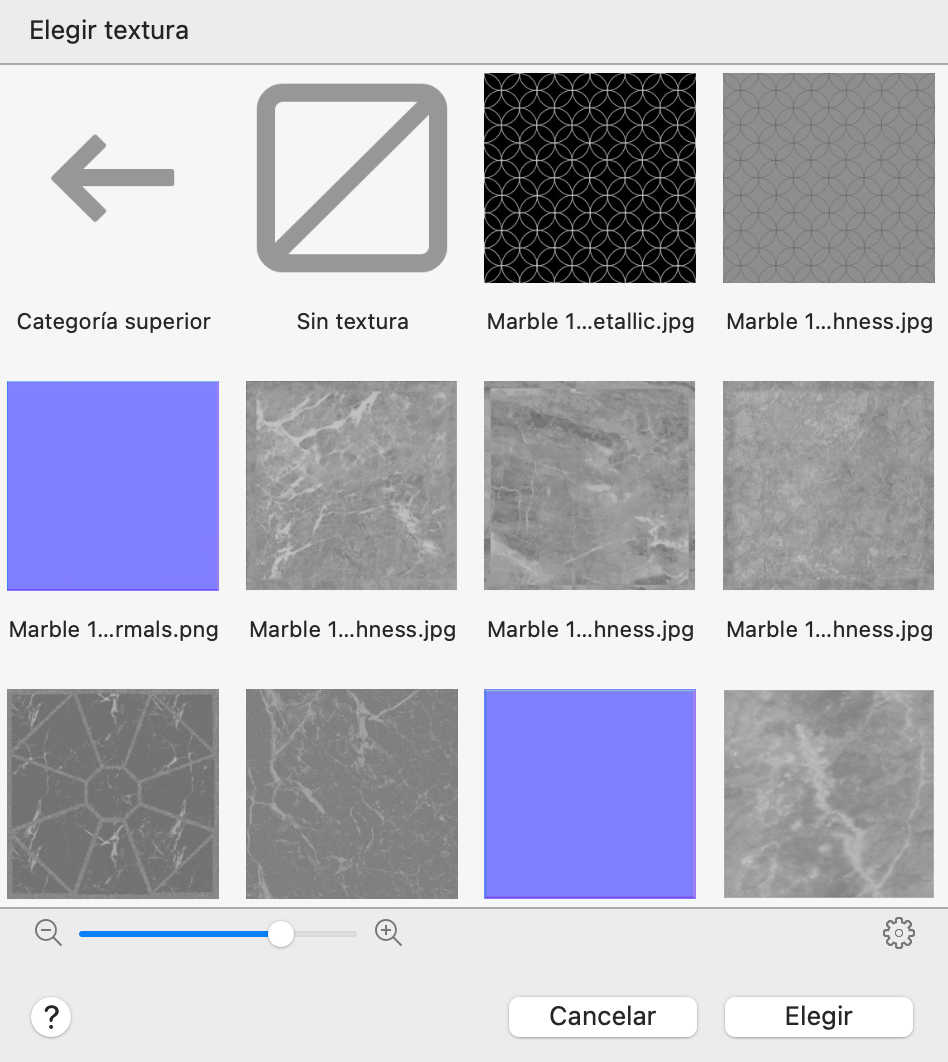The image size is (948, 1062).
Task: Pick the marble texture with bright white veins
Action: coord(351,485)
